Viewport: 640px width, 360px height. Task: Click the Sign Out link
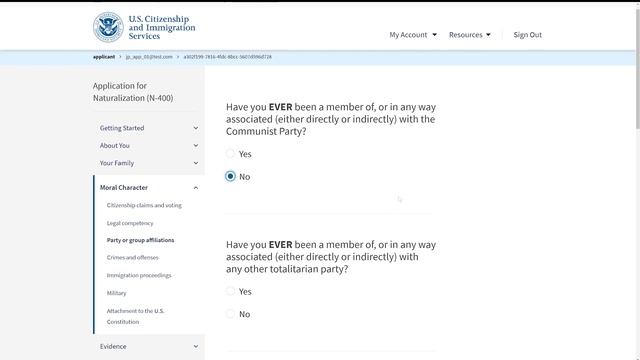pos(527,35)
